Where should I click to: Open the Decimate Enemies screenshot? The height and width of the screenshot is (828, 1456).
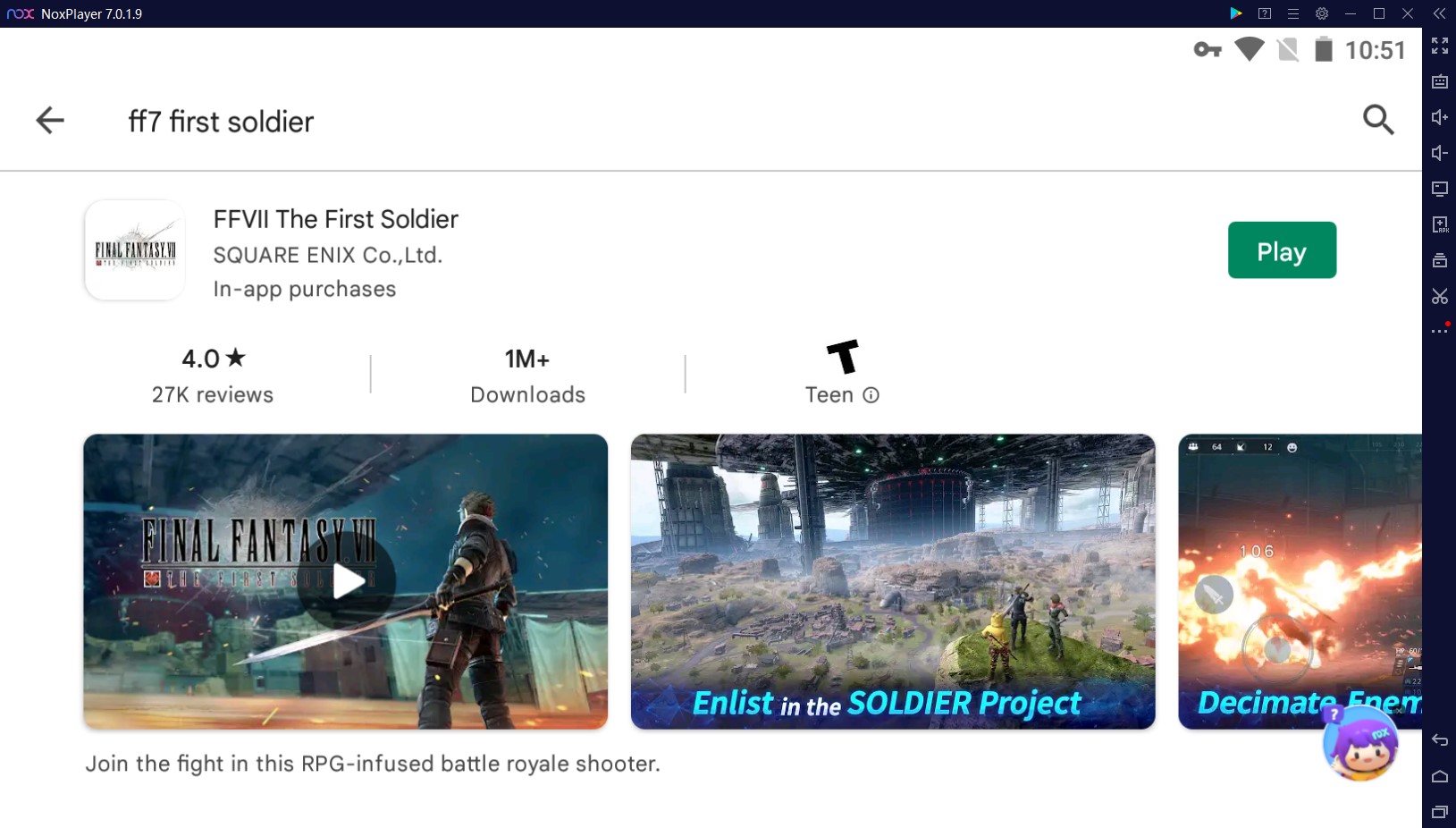point(1300,581)
